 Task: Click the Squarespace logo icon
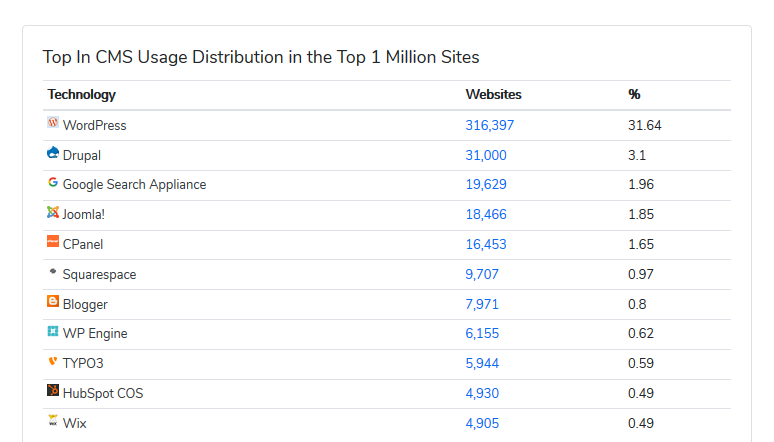[x=53, y=272]
